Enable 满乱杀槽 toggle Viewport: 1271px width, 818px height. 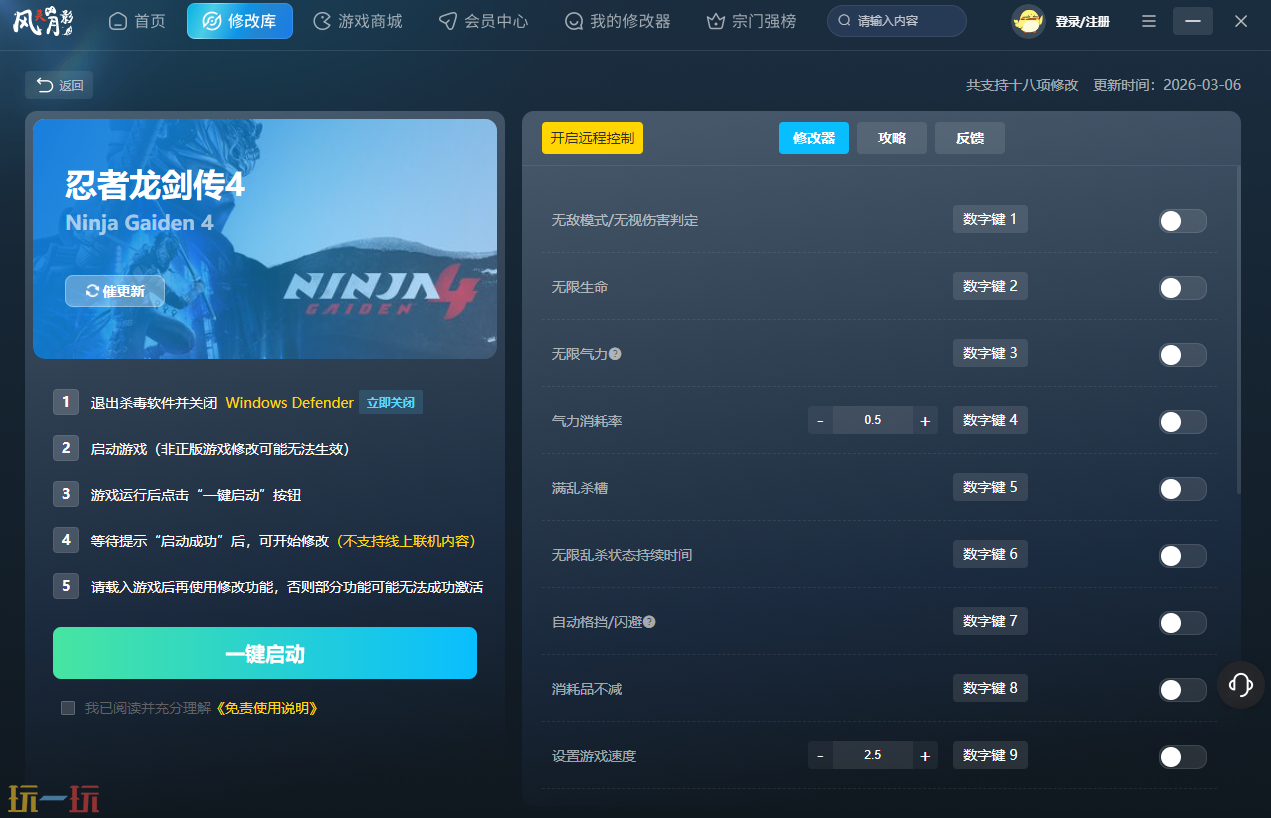click(1183, 489)
